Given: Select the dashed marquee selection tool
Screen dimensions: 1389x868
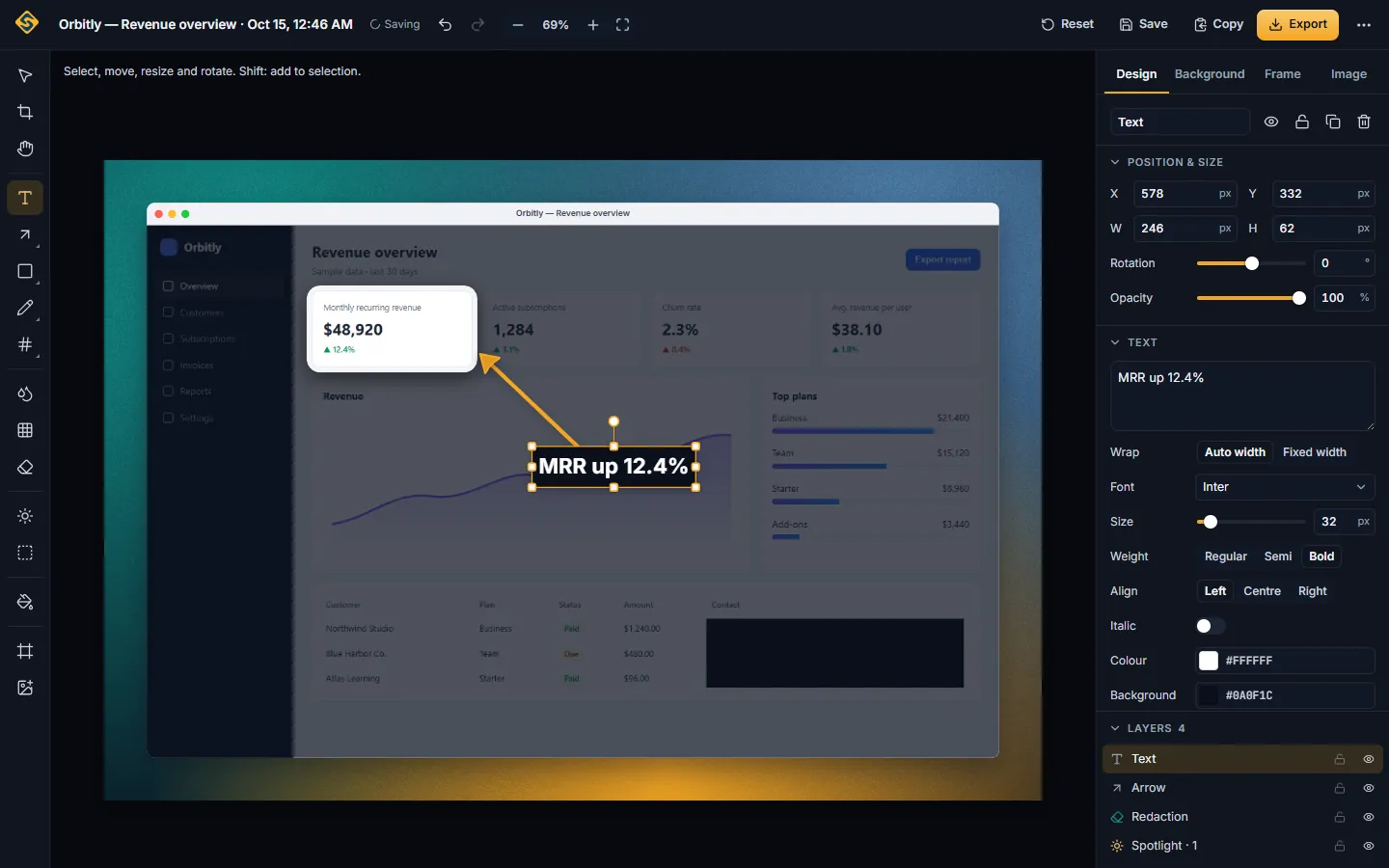Looking at the screenshot, I should click(x=25, y=553).
